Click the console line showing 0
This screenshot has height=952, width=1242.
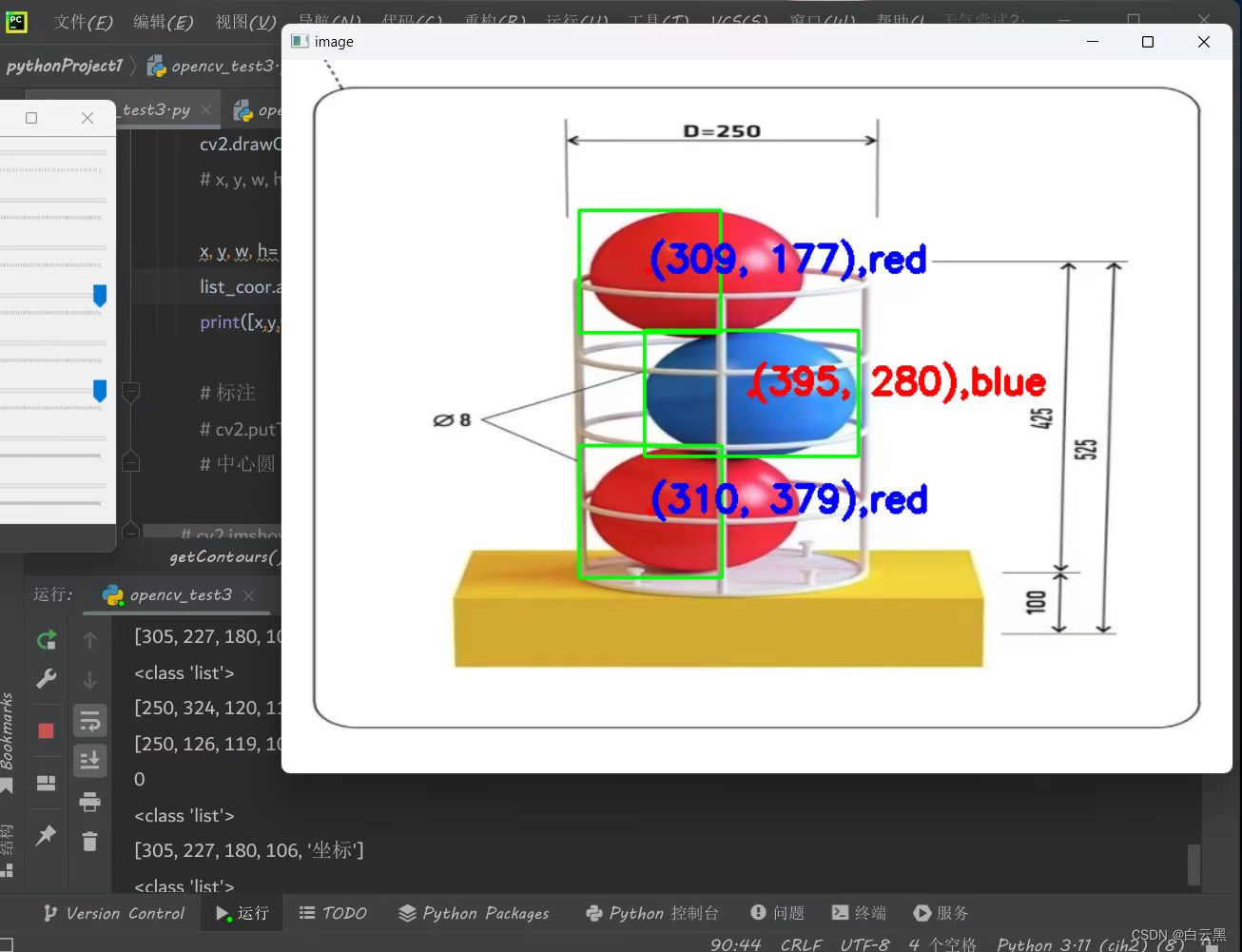(x=140, y=779)
